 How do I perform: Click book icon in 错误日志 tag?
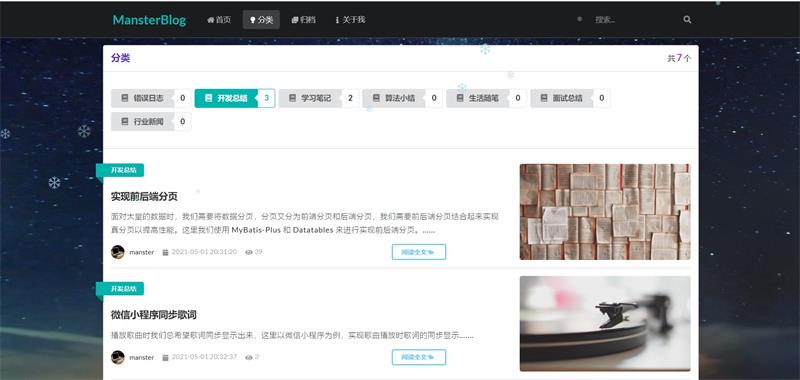tap(124, 98)
